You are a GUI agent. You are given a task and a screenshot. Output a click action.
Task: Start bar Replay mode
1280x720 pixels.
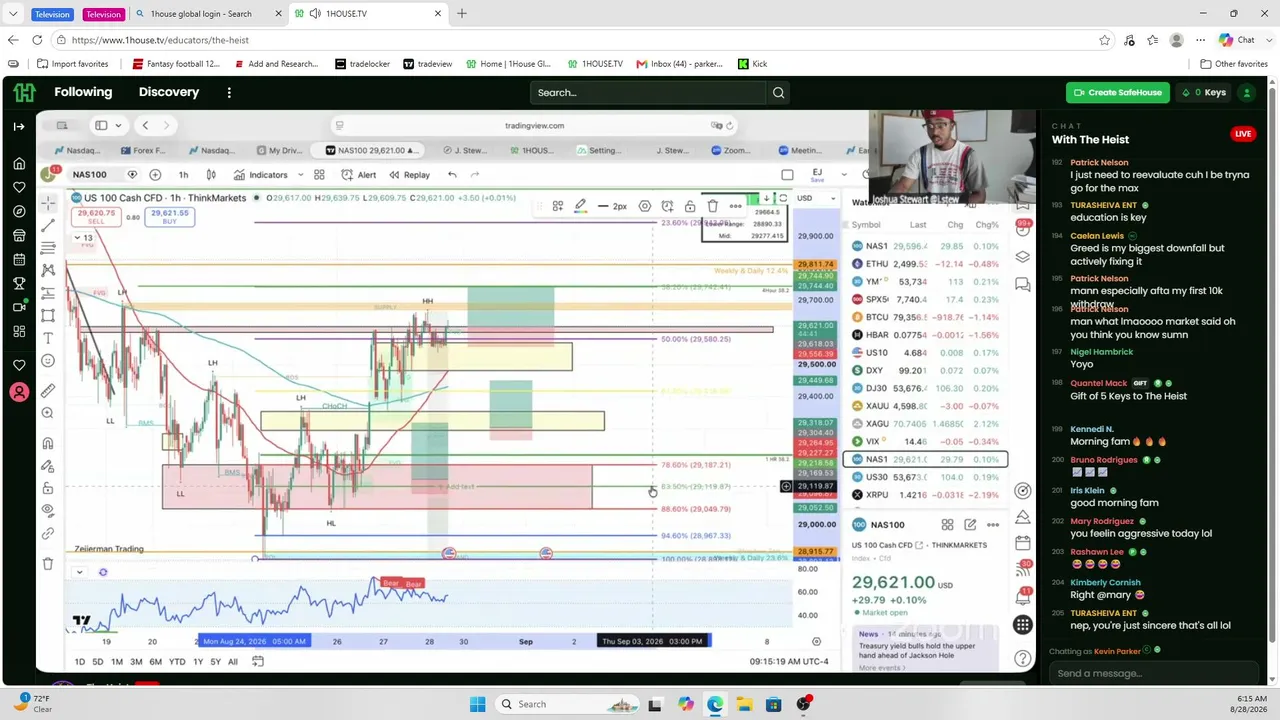[x=409, y=175]
